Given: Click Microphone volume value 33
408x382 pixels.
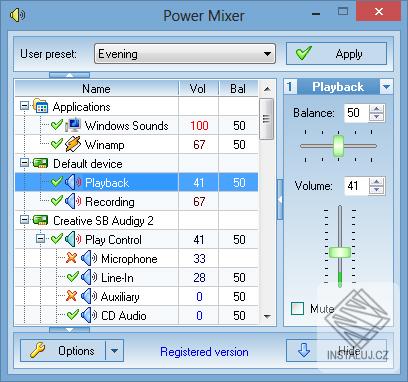Looking at the screenshot, I should tap(199, 259).
